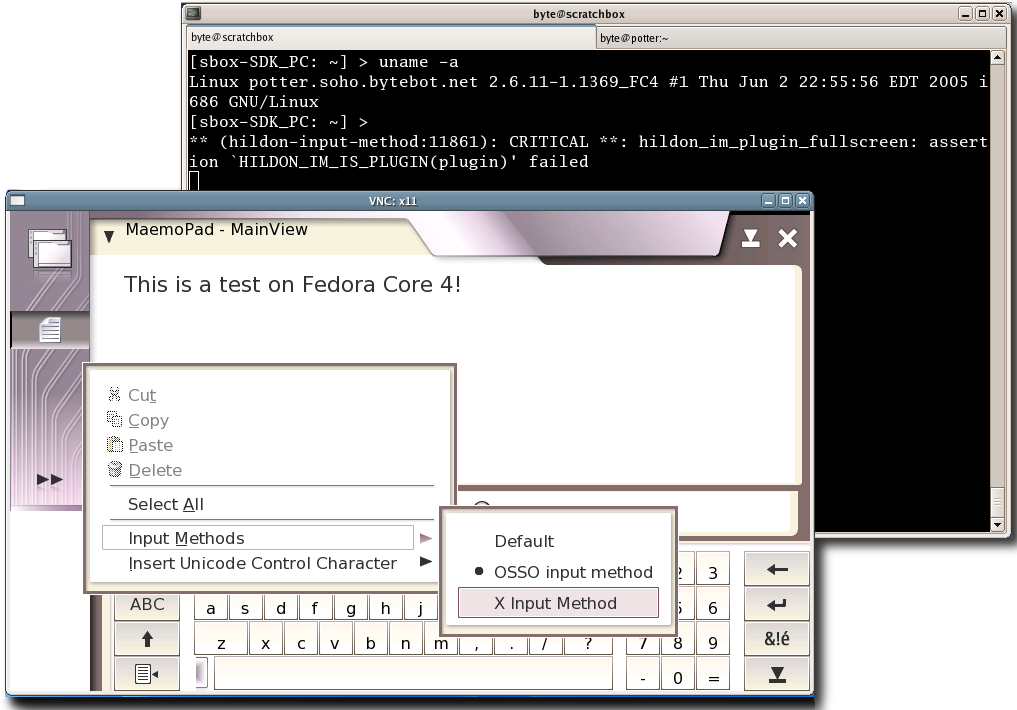Tap the number 3 key
The height and width of the screenshot is (710, 1017).
click(713, 571)
